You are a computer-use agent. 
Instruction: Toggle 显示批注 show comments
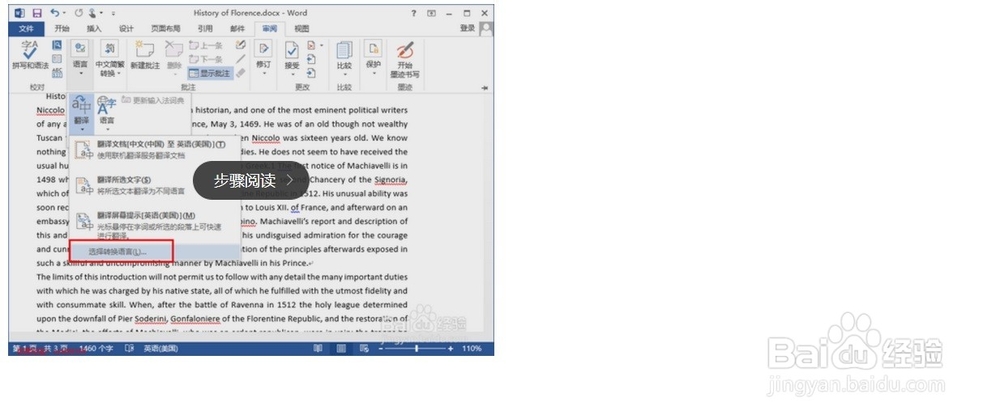[210, 73]
